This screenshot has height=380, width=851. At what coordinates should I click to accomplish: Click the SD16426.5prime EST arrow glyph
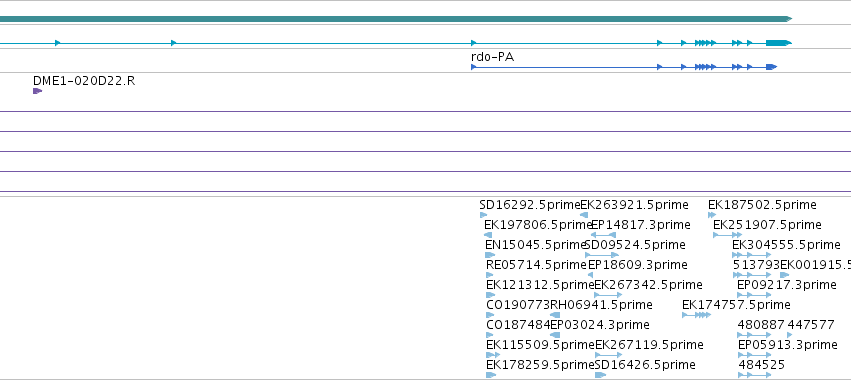click(x=600, y=375)
